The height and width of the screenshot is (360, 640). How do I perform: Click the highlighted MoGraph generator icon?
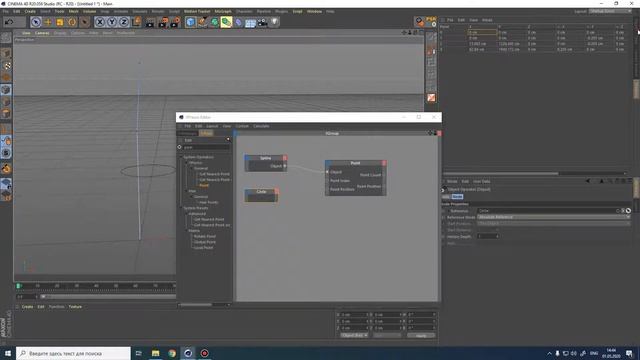point(226,22)
